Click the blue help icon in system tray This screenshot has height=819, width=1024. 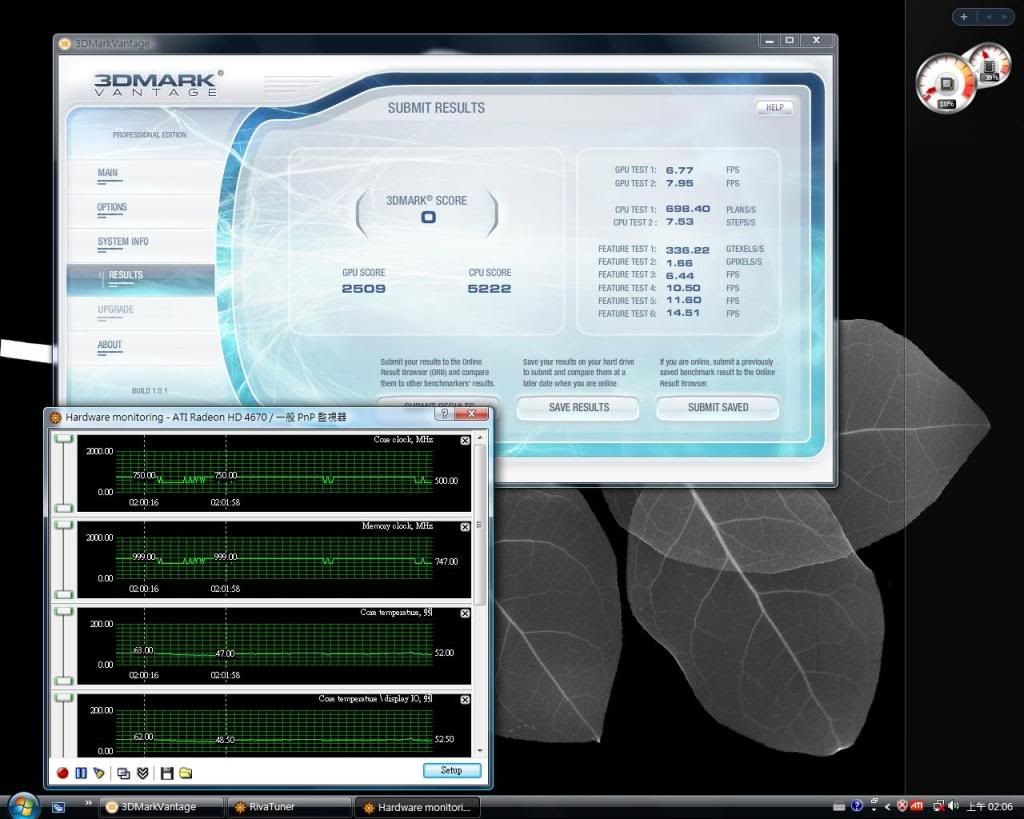tap(857, 806)
